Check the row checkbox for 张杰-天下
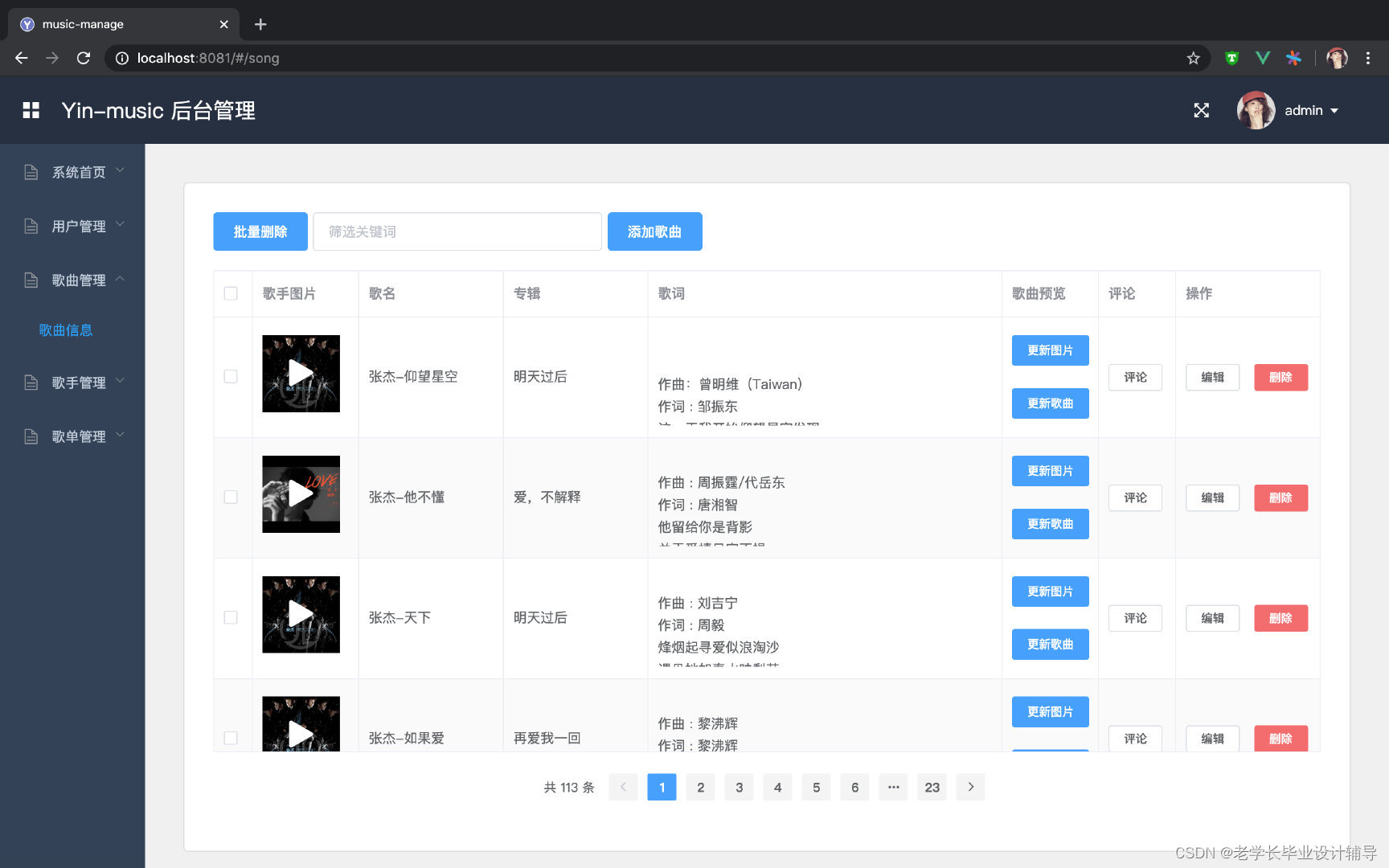The image size is (1389, 868). click(231, 617)
